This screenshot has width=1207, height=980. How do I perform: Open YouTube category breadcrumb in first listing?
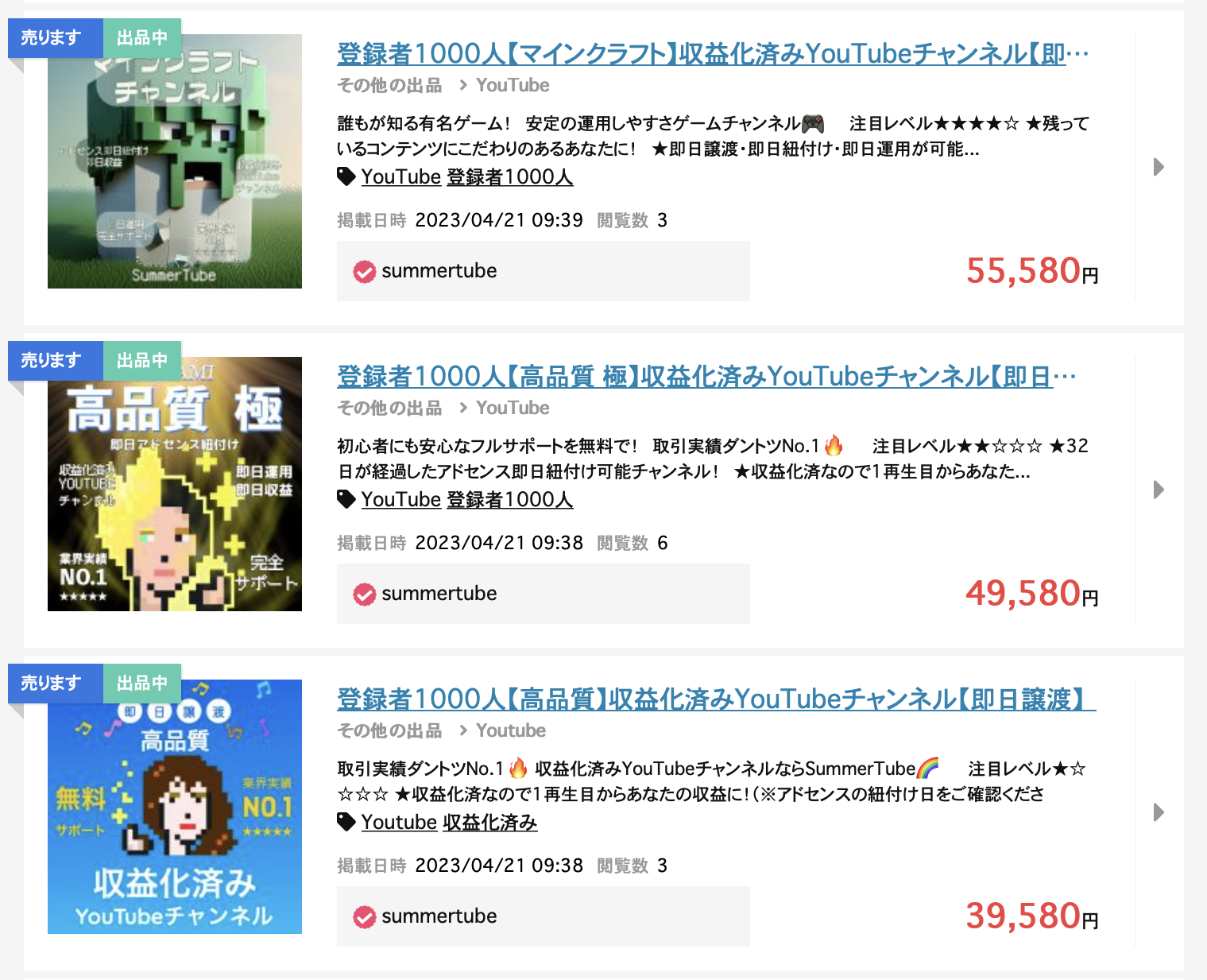pyautogui.click(x=513, y=85)
